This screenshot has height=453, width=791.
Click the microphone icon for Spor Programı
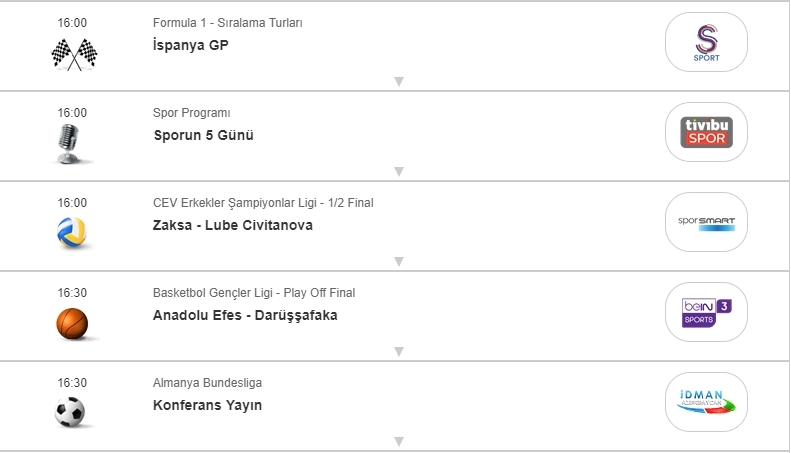click(70, 143)
